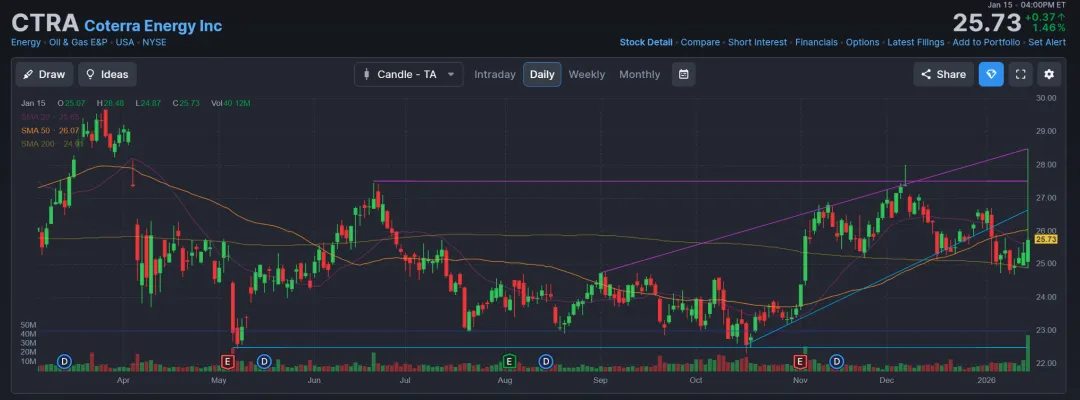Click the 2026 date axis label
Image resolution: width=1080 pixels, height=400 pixels.
[x=986, y=379]
